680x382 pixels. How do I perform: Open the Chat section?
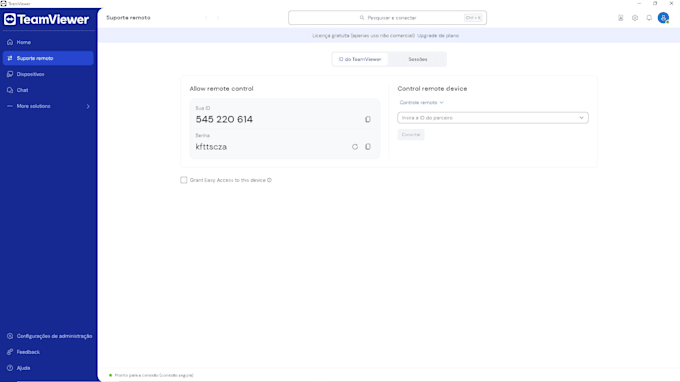48,90
